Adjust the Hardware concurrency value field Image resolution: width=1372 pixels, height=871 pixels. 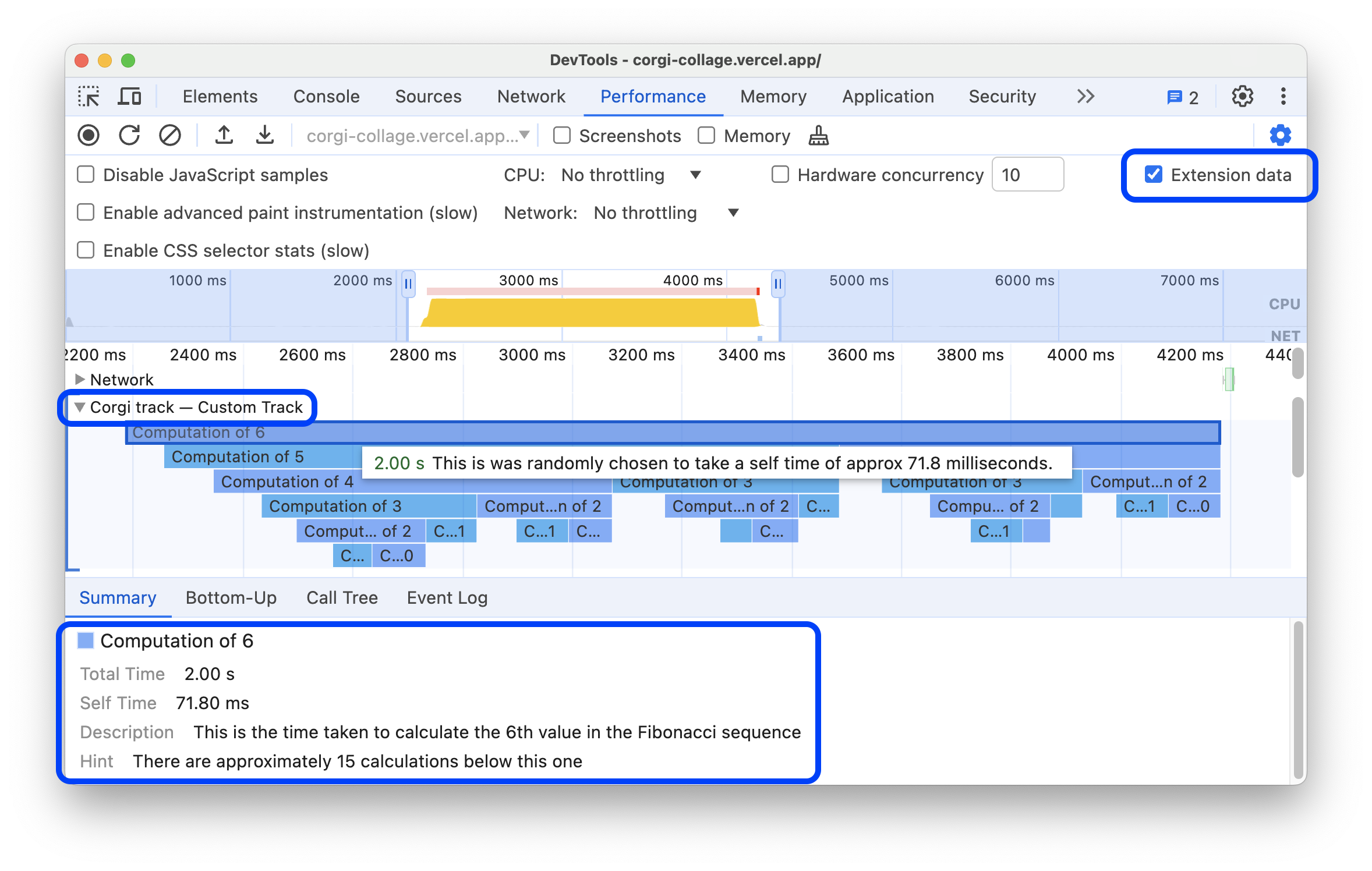1028,175
